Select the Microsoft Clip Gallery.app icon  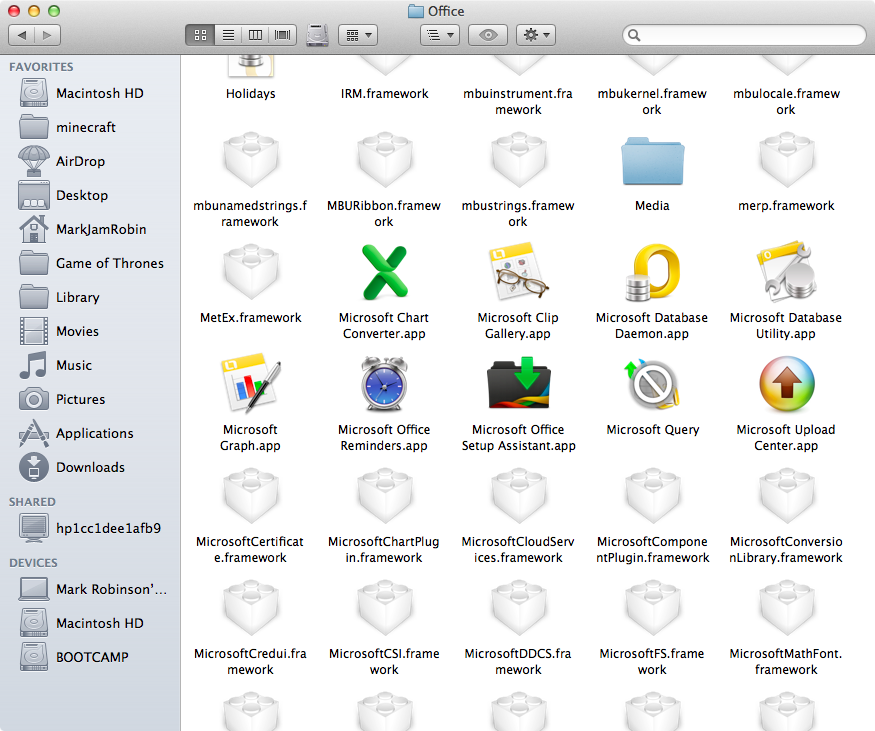(x=518, y=272)
